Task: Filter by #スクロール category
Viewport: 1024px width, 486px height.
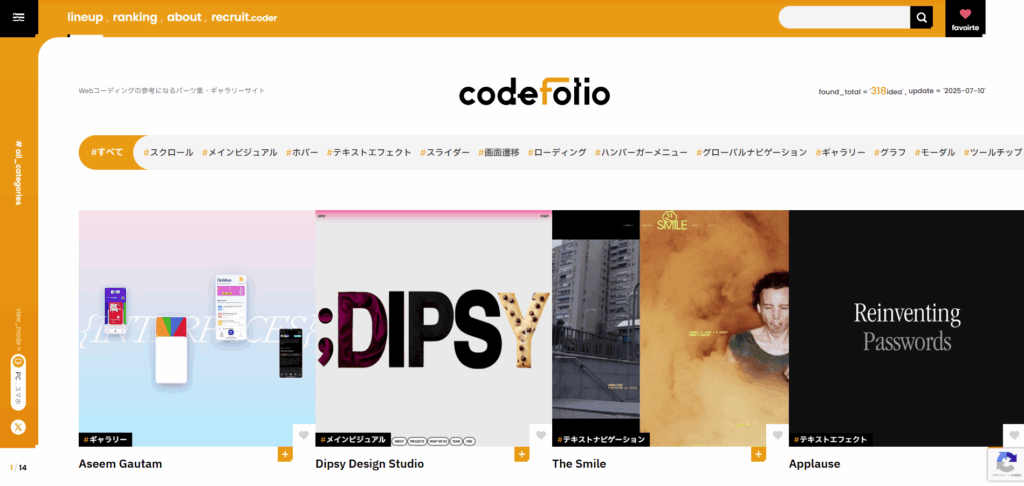Action: (168, 152)
